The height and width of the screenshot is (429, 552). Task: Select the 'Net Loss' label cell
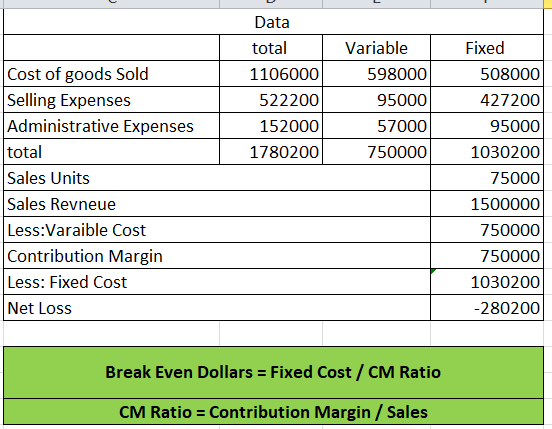(217, 308)
